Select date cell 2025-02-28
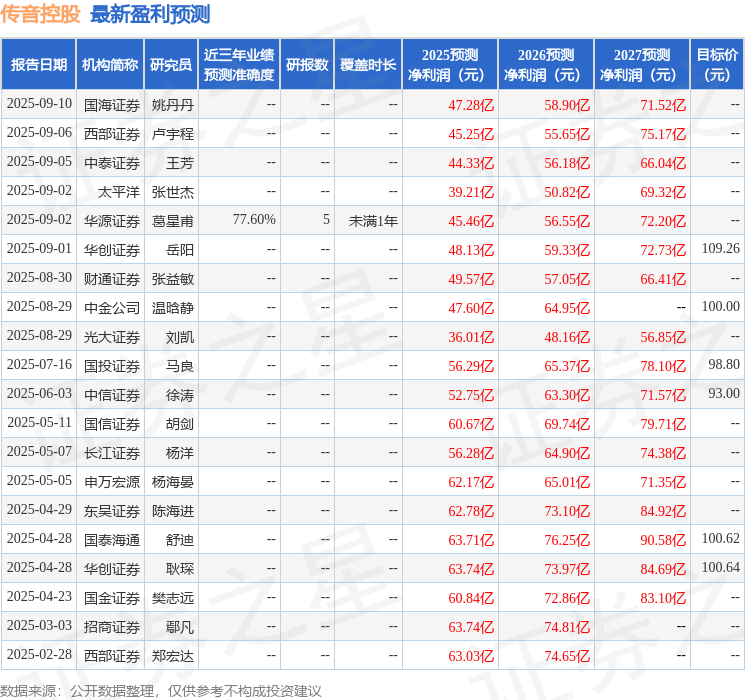745x700 pixels. [x=39, y=654]
